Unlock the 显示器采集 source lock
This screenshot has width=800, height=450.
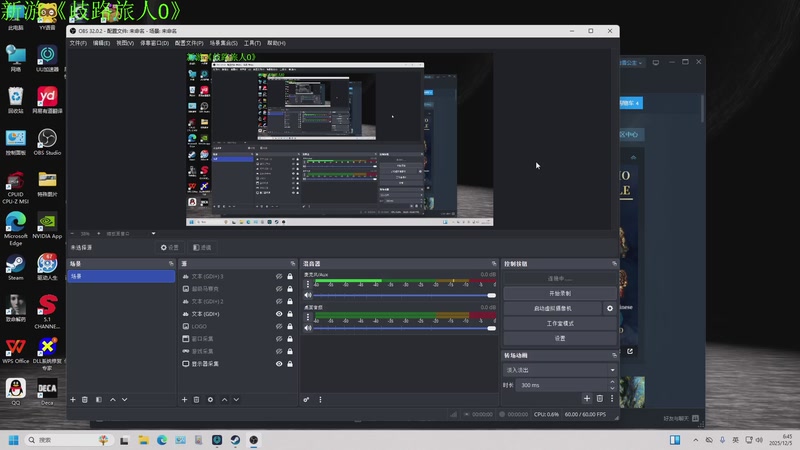coord(290,364)
